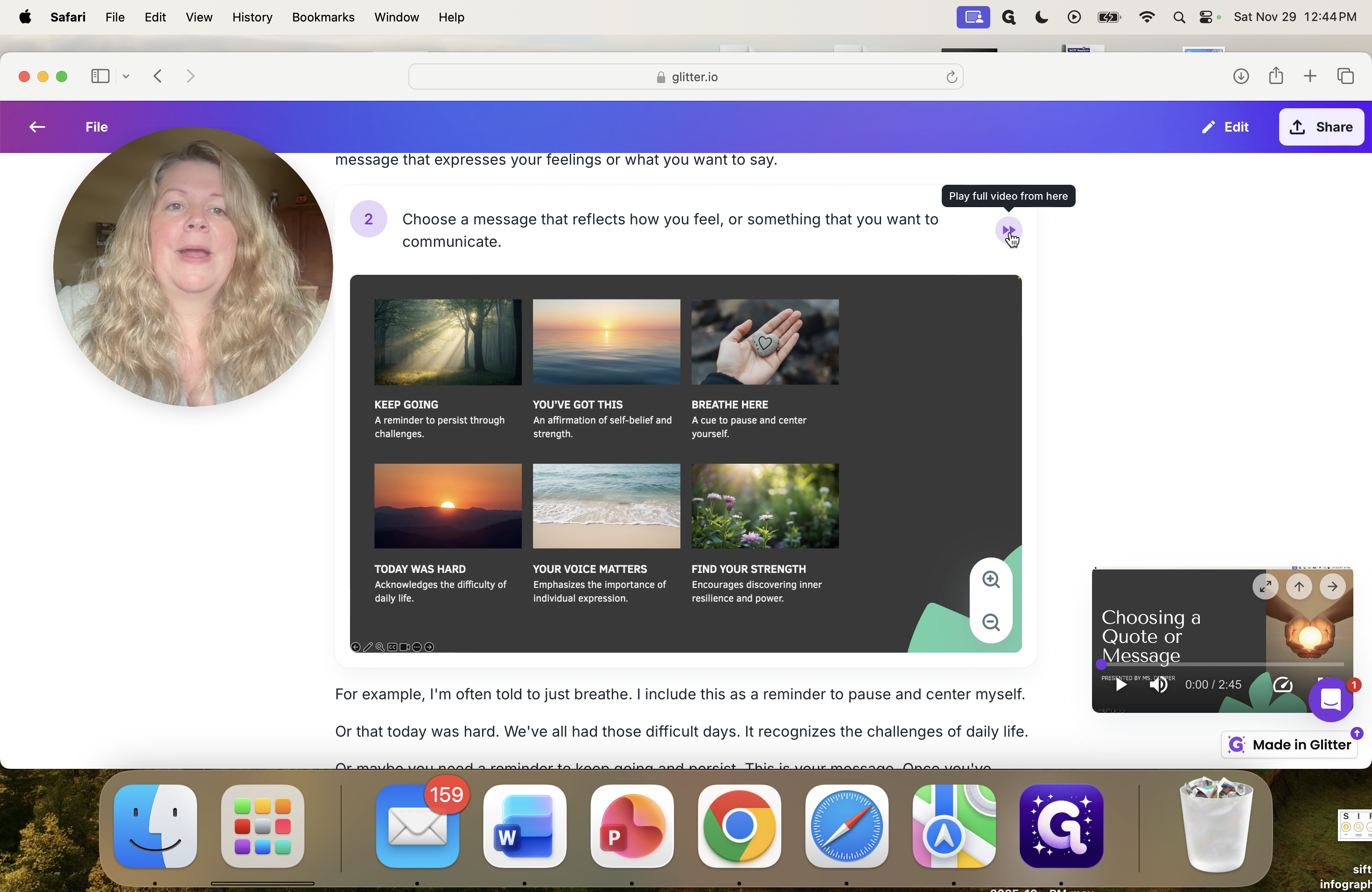
Task: Open the Glitter File dropdown
Action: [96, 127]
